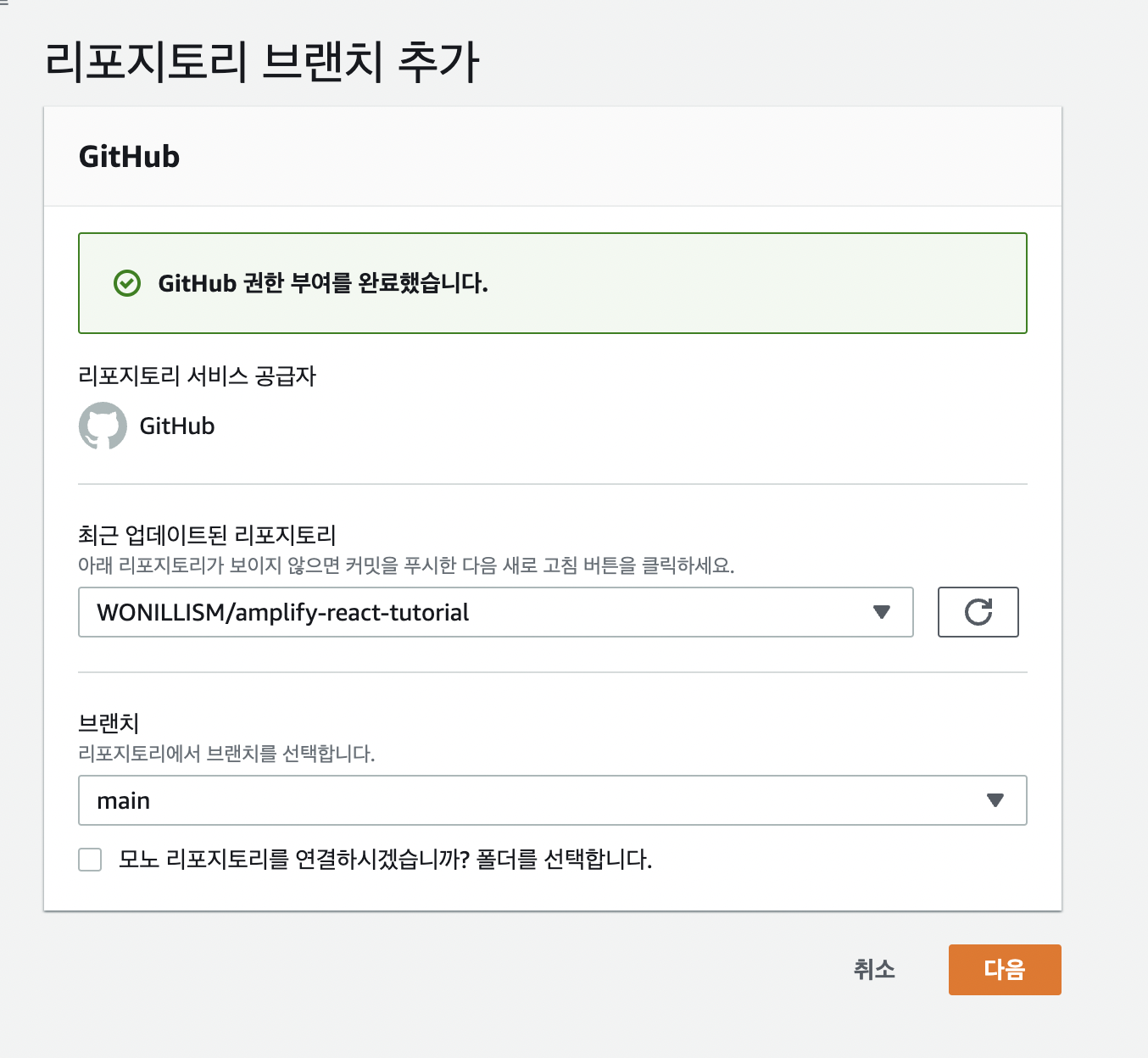This screenshot has width=1148, height=1058.
Task: Click the GitHub octocat logo icon
Action: click(x=103, y=426)
